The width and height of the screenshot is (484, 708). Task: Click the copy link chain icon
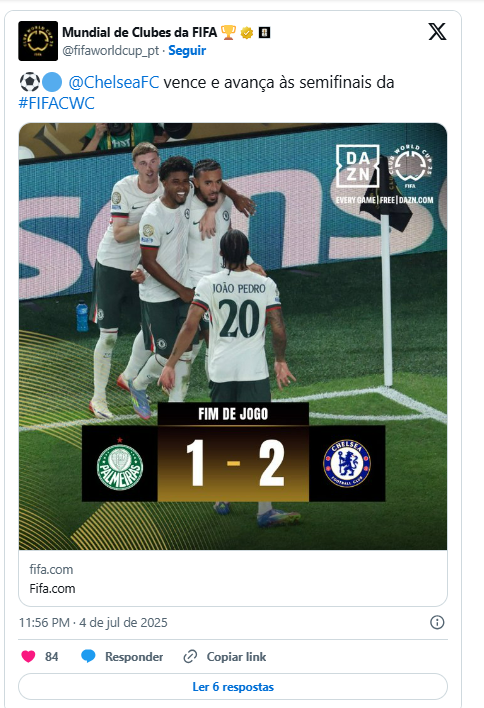tap(190, 657)
